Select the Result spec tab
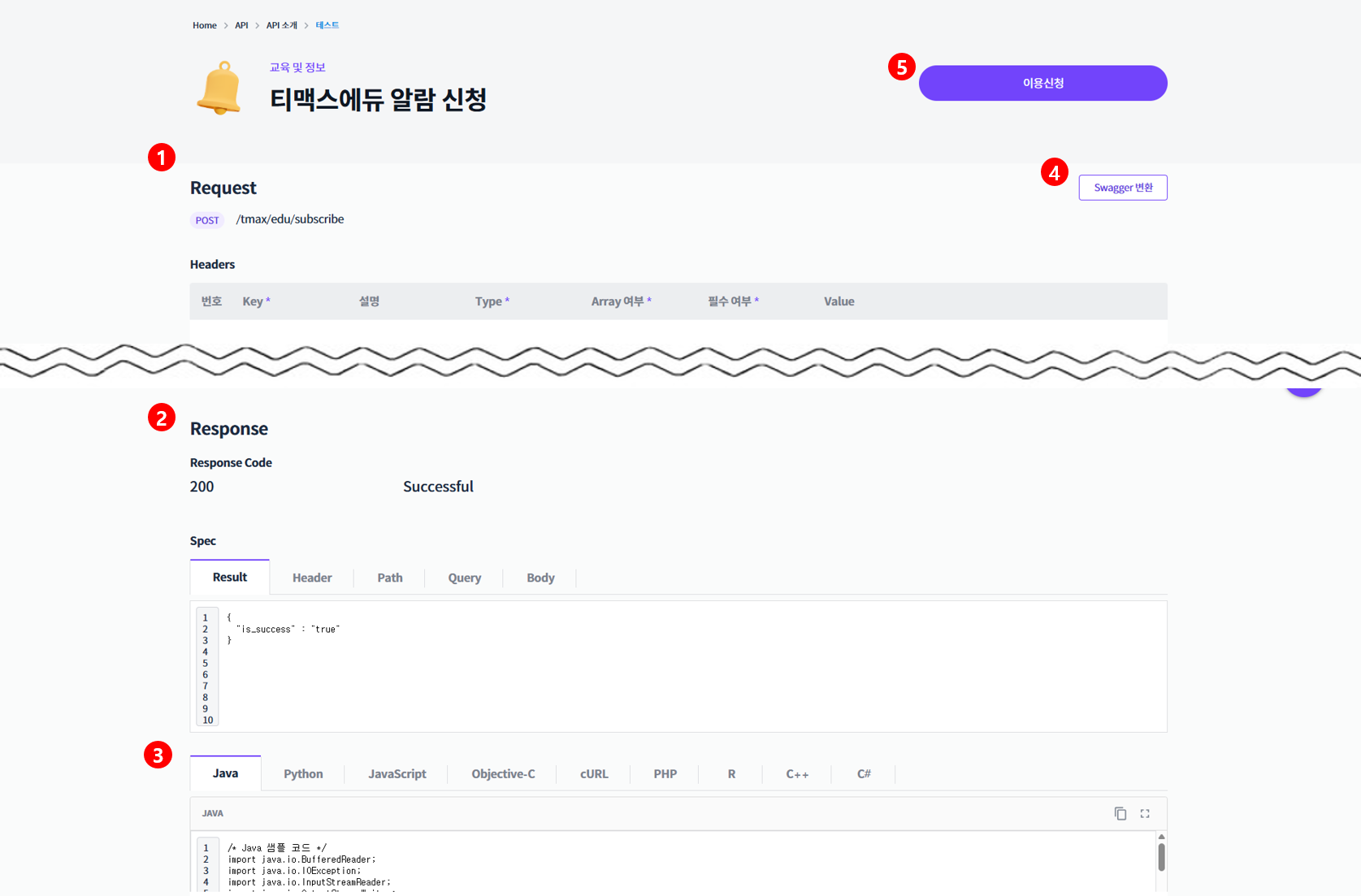 point(230,577)
